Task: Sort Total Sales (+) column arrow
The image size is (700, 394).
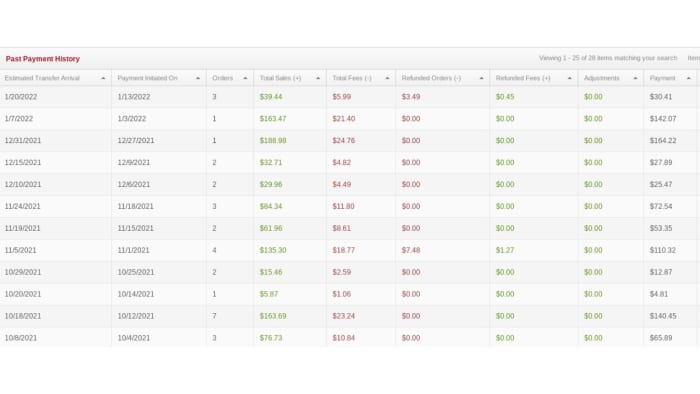Action: point(318,78)
